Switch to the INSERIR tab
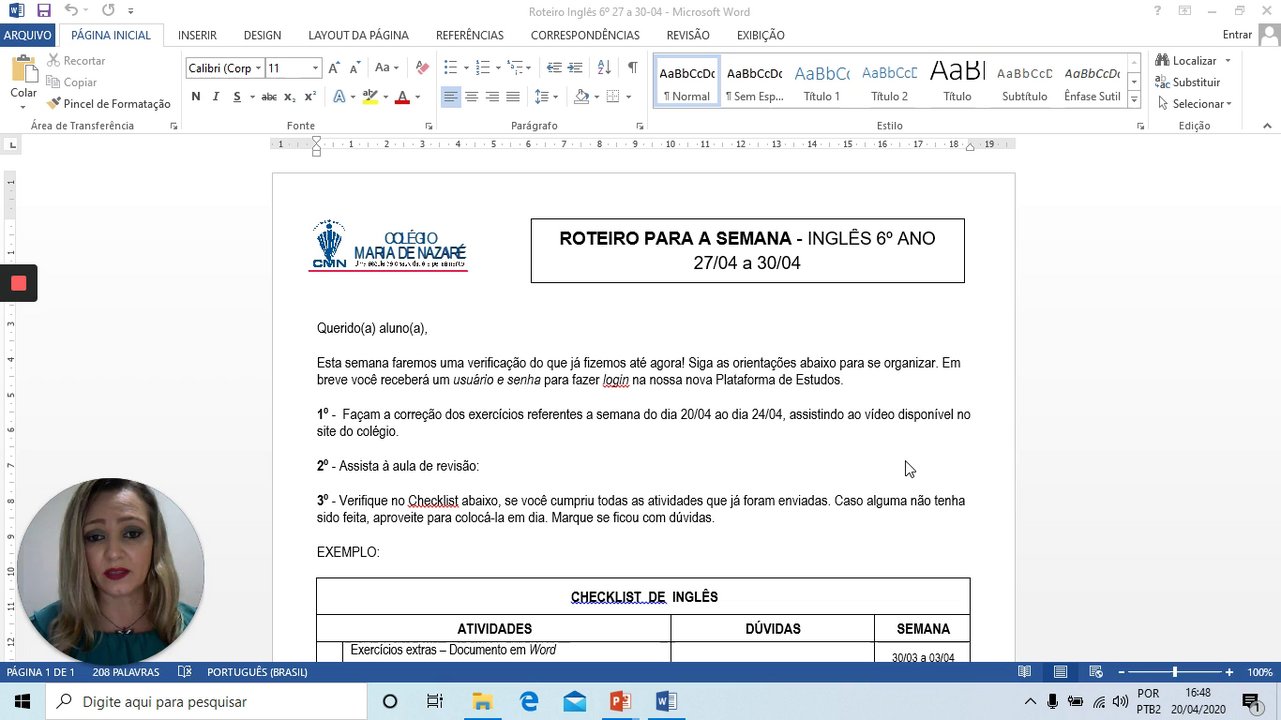Screen dimensions: 1281x720 point(197,35)
